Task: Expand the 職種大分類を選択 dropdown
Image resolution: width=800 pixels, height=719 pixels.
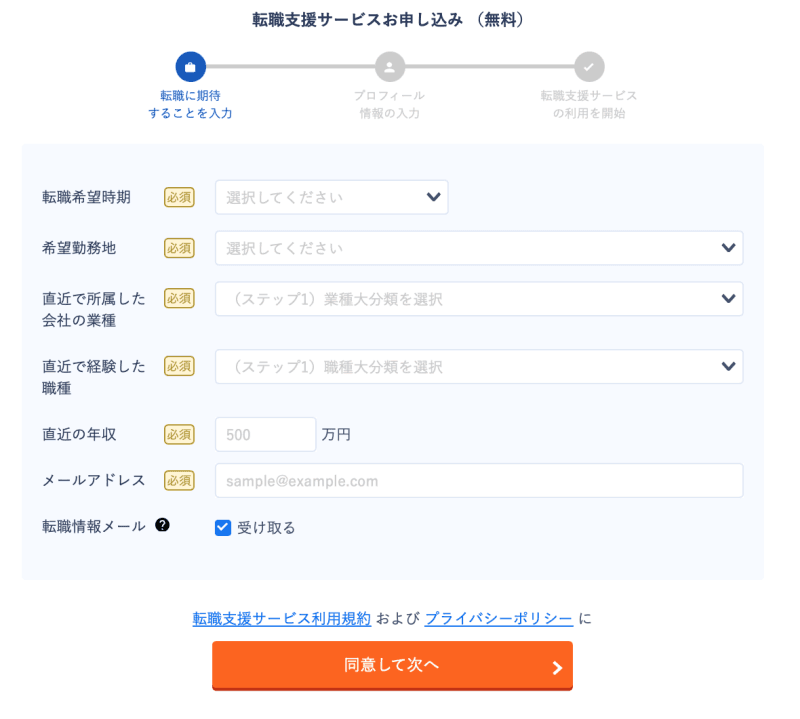Action: (478, 366)
